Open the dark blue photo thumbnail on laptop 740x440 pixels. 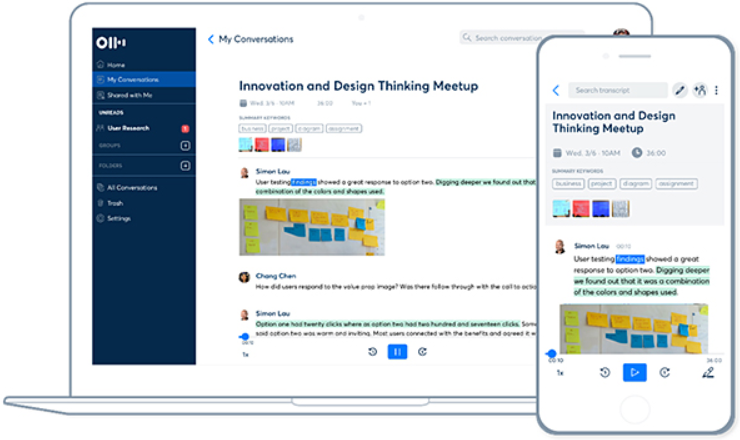(x=278, y=144)
